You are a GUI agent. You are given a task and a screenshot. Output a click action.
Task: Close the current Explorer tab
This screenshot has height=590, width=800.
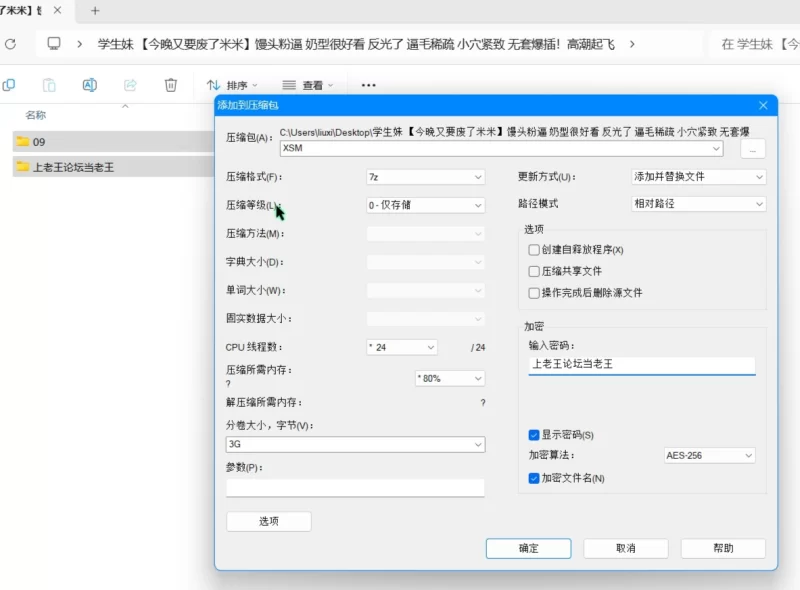click(58, 10)
